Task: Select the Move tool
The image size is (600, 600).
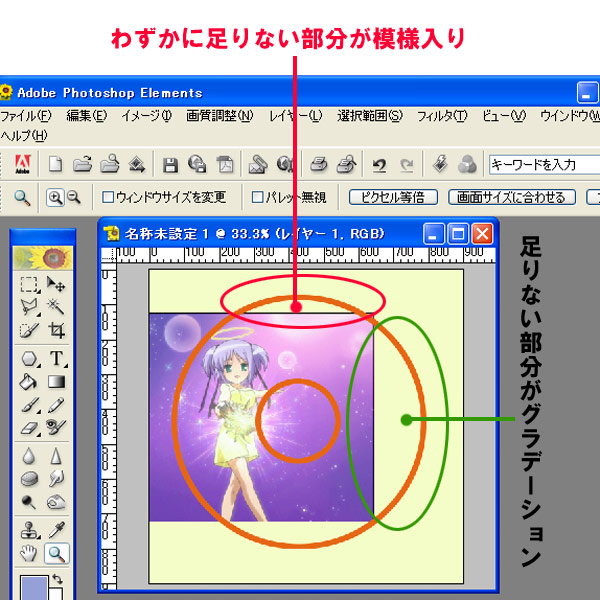Action: pyautogui.click(x=56, y=284)
